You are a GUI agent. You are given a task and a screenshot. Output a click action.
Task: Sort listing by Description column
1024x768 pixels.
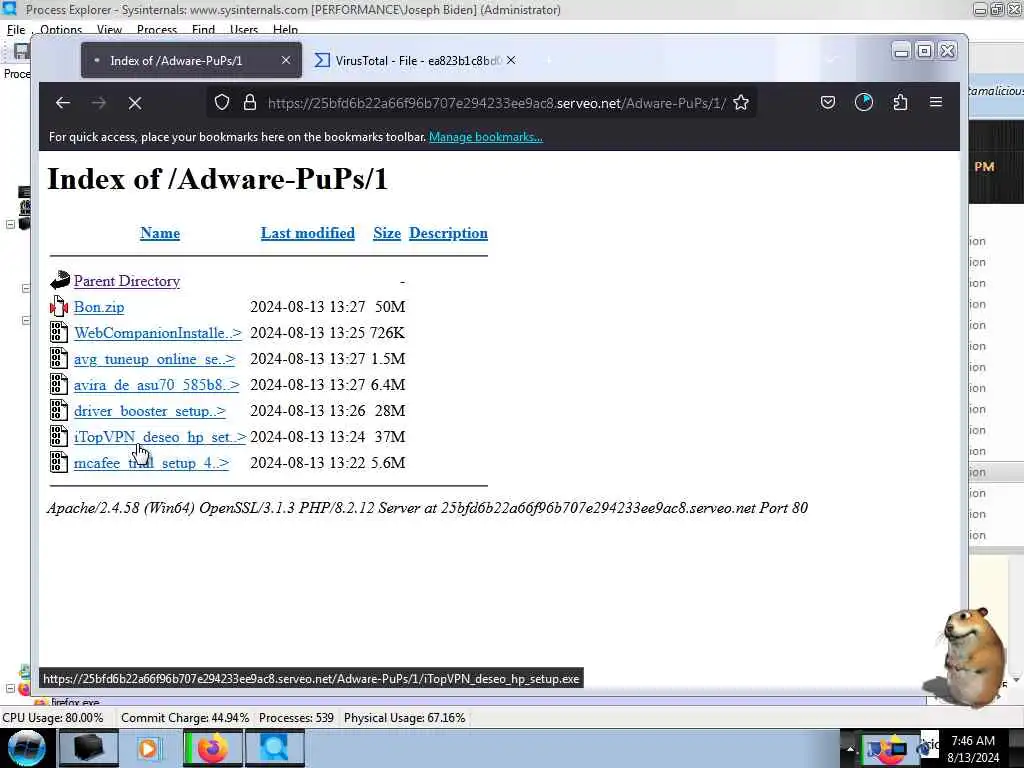(x=448, y=233)
